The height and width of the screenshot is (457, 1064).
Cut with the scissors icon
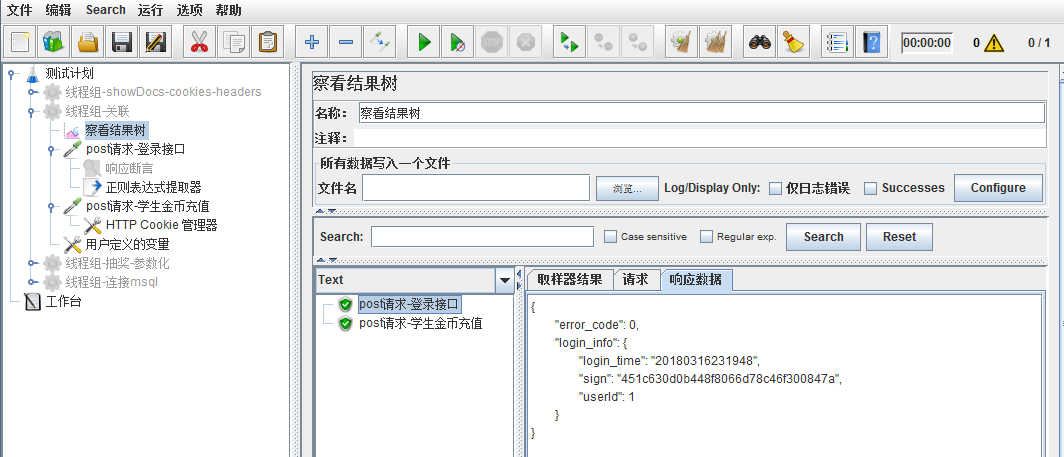199,43
